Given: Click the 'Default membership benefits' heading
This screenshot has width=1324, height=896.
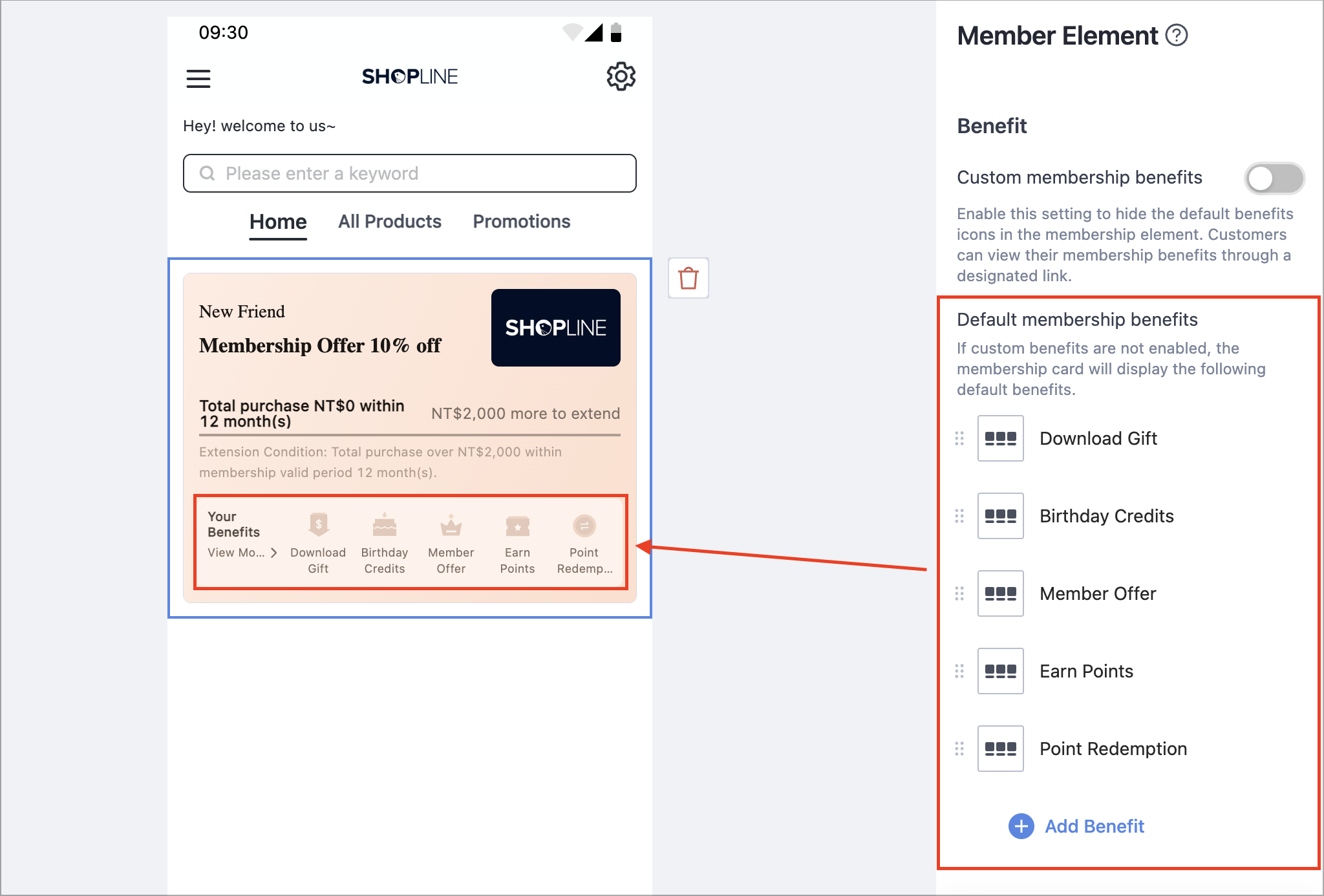Looking at the screenshot, I should click(x=1077, y=319).
